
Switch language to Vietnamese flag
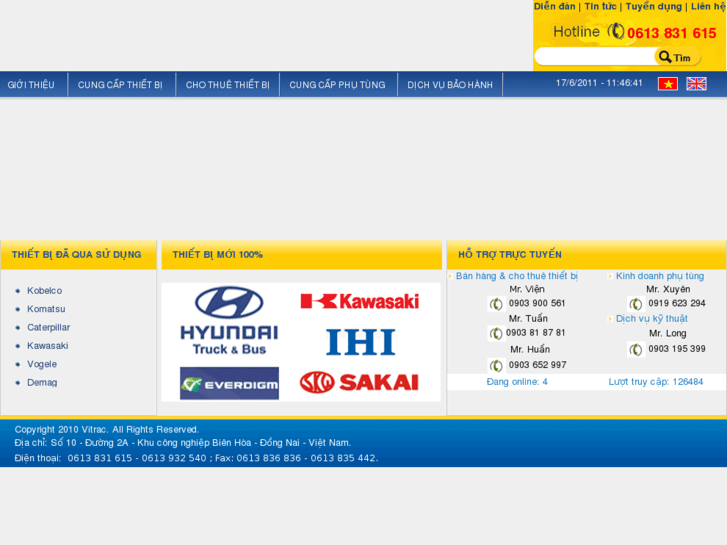pos(668,84)
